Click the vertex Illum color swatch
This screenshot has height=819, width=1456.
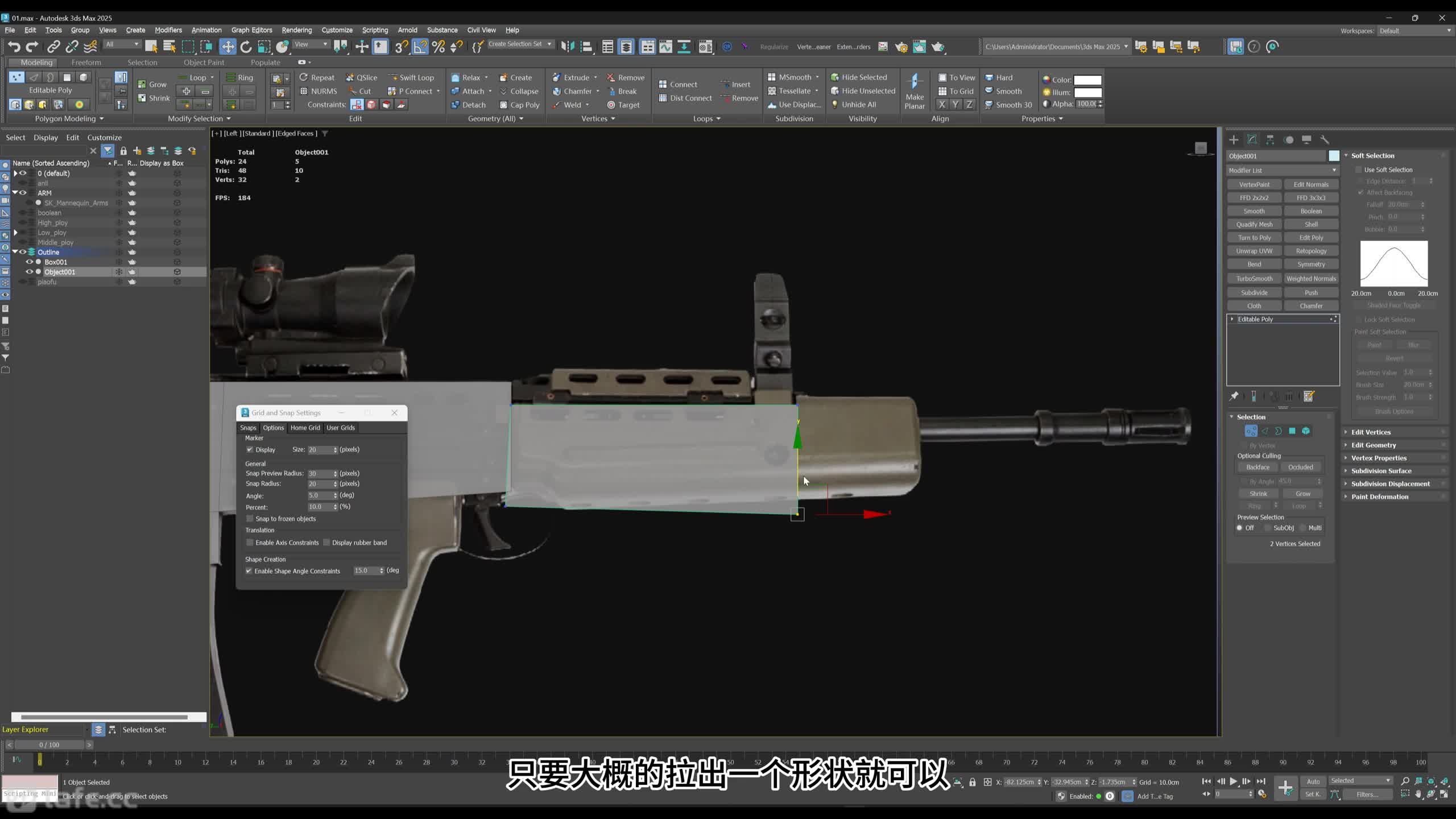tap(1087, 92)
